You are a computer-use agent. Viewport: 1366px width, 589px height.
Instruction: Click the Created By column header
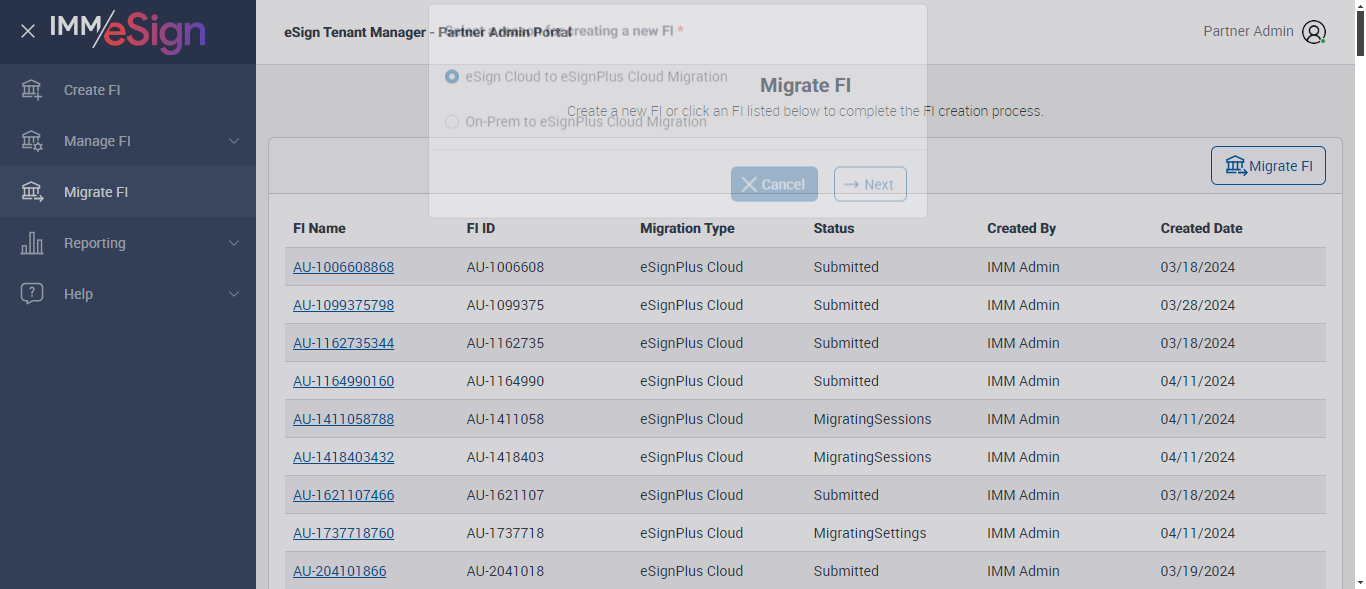click(x=1021, y=228)
